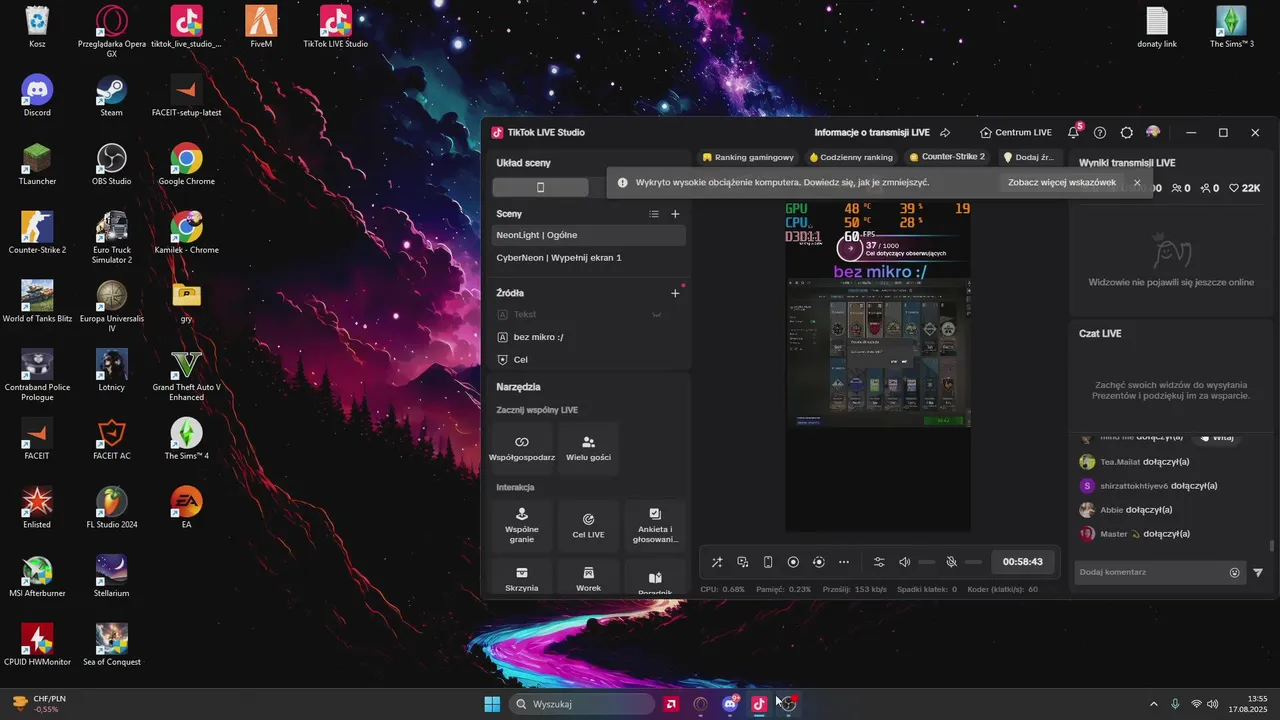Open the Cel LIVE tool

(x=588, y=526)
